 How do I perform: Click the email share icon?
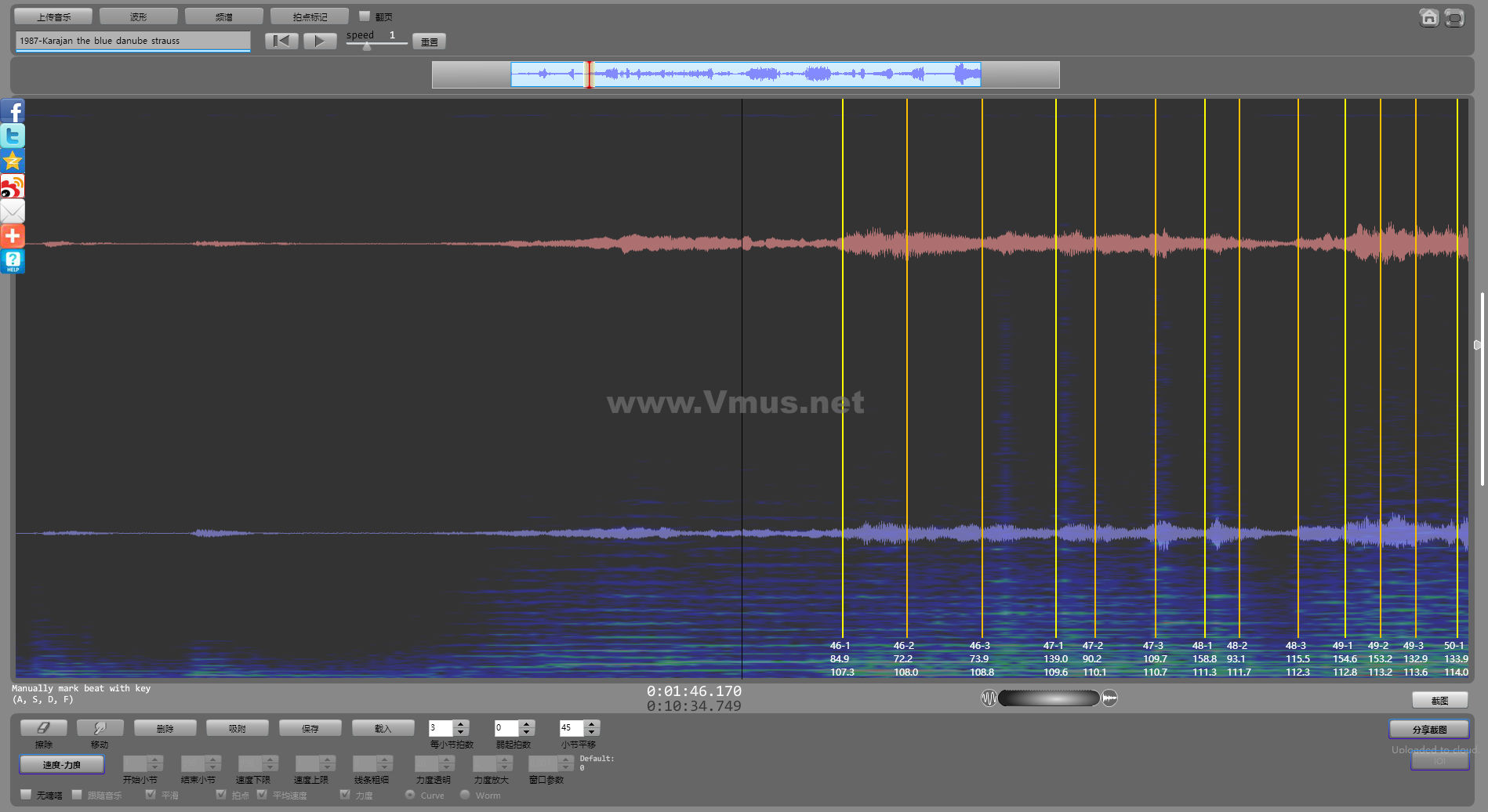point(13,212)
